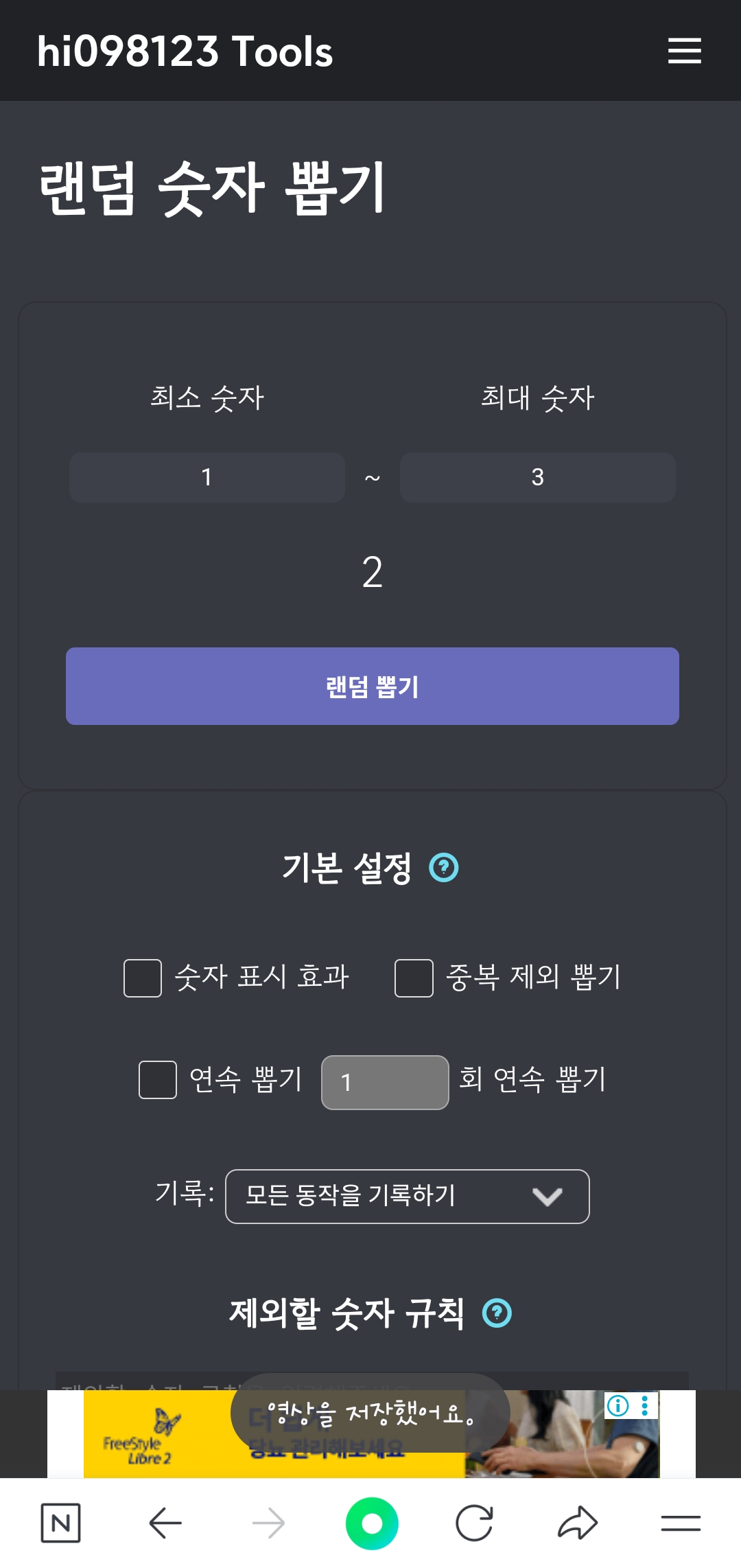The image size is (741, 1568).
Task: Open the hamburger menu in header
Action: click(x=684, y=51)
